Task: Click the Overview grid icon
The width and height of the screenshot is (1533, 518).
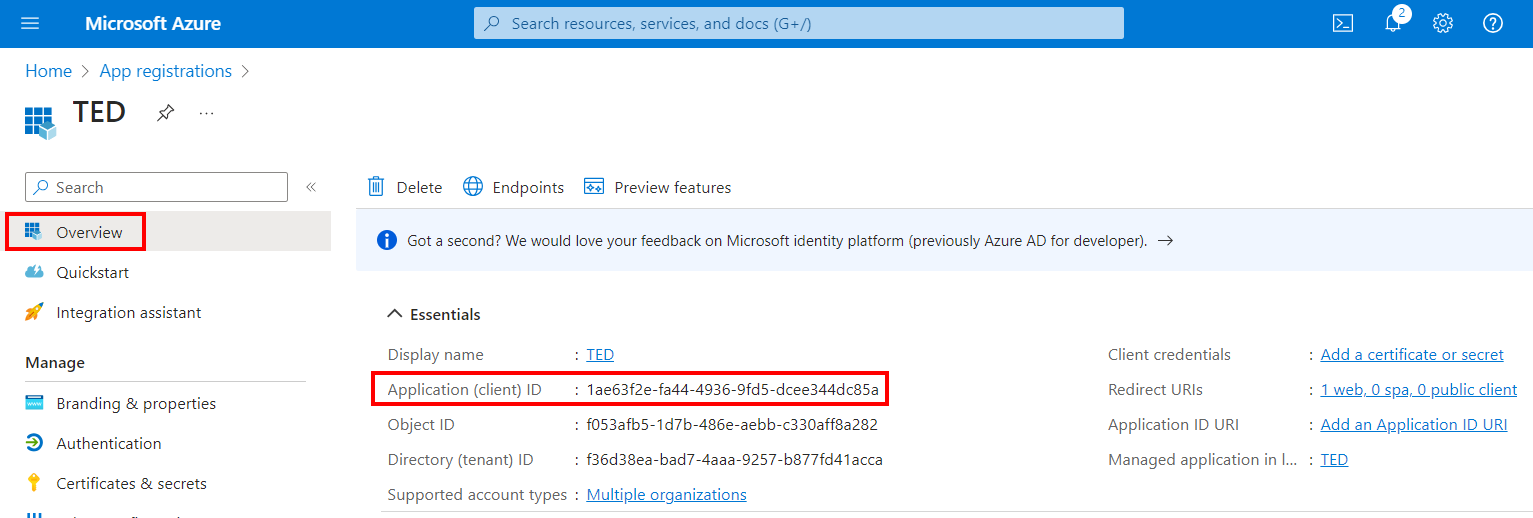Action: pos(34,232)
